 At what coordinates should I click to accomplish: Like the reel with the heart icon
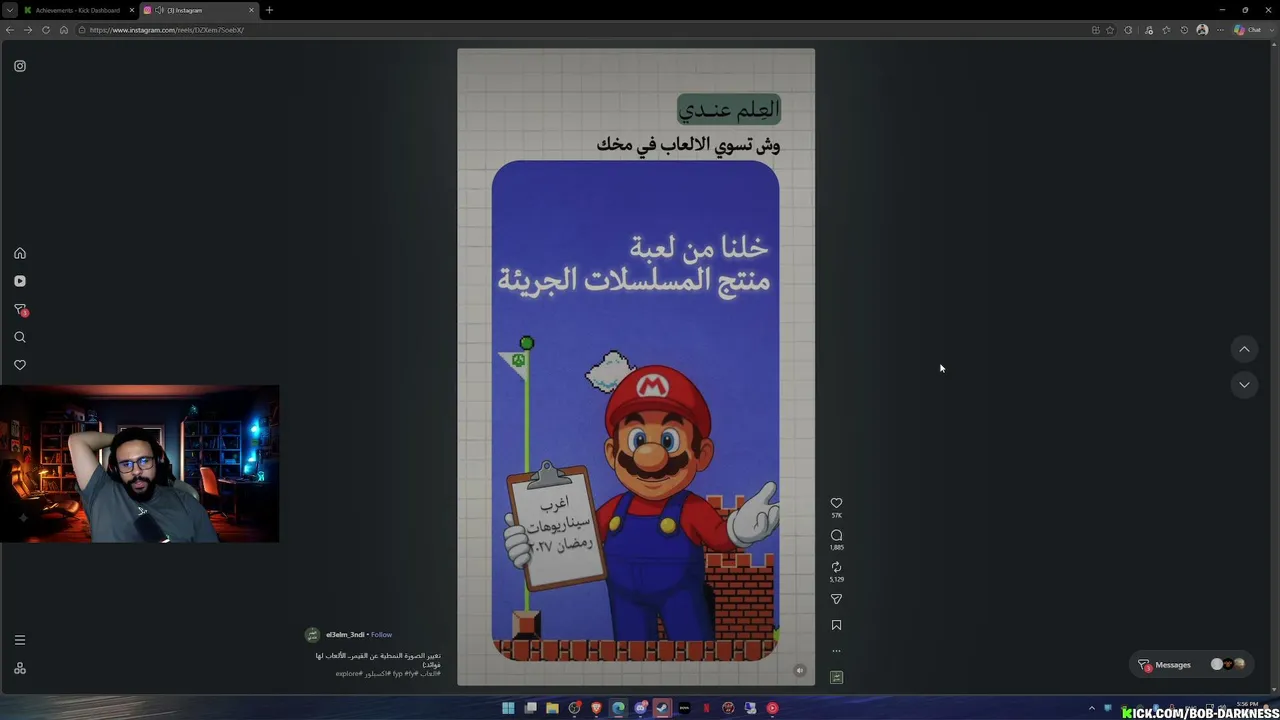[837, 503]
